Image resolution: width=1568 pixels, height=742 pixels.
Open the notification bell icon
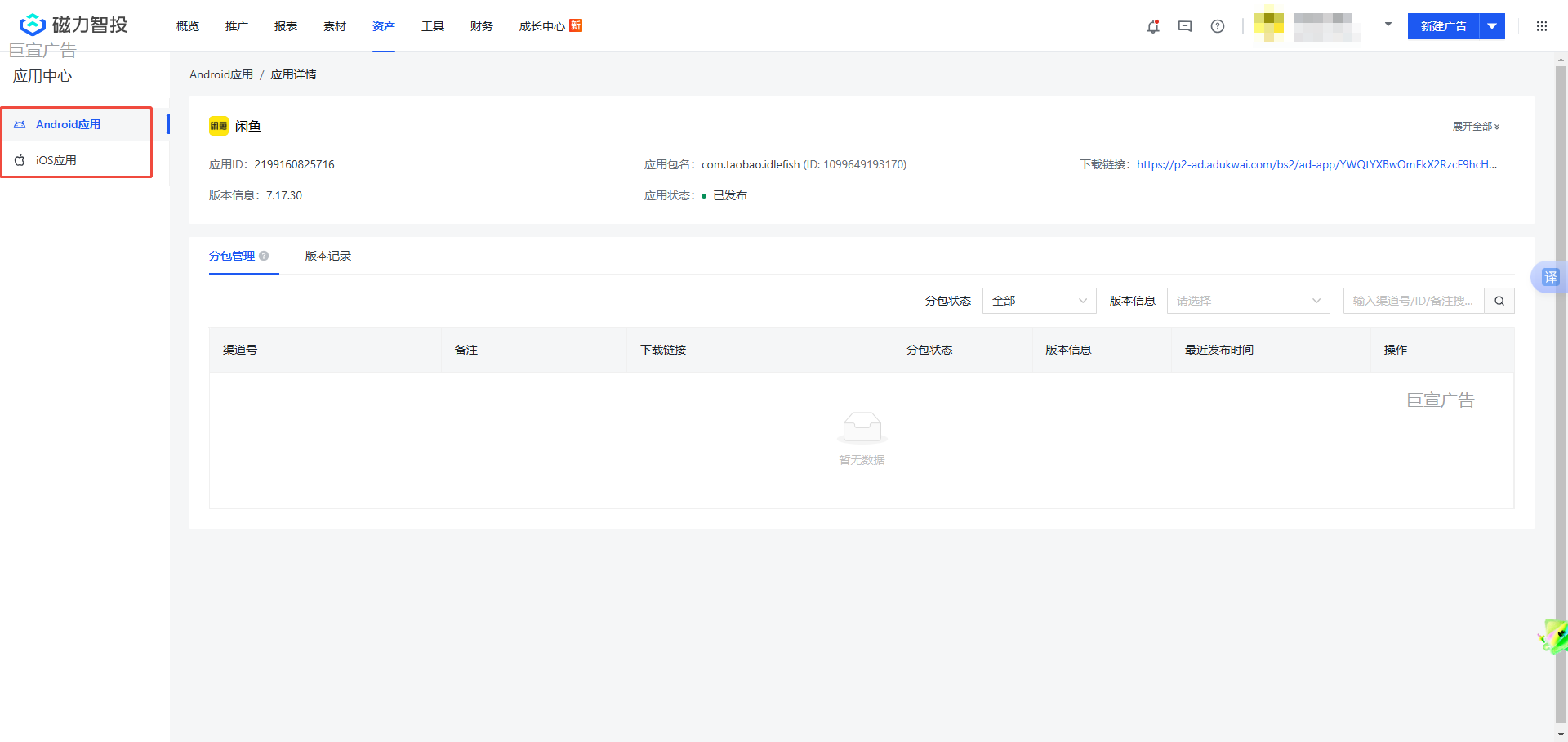coord(1153,26)
